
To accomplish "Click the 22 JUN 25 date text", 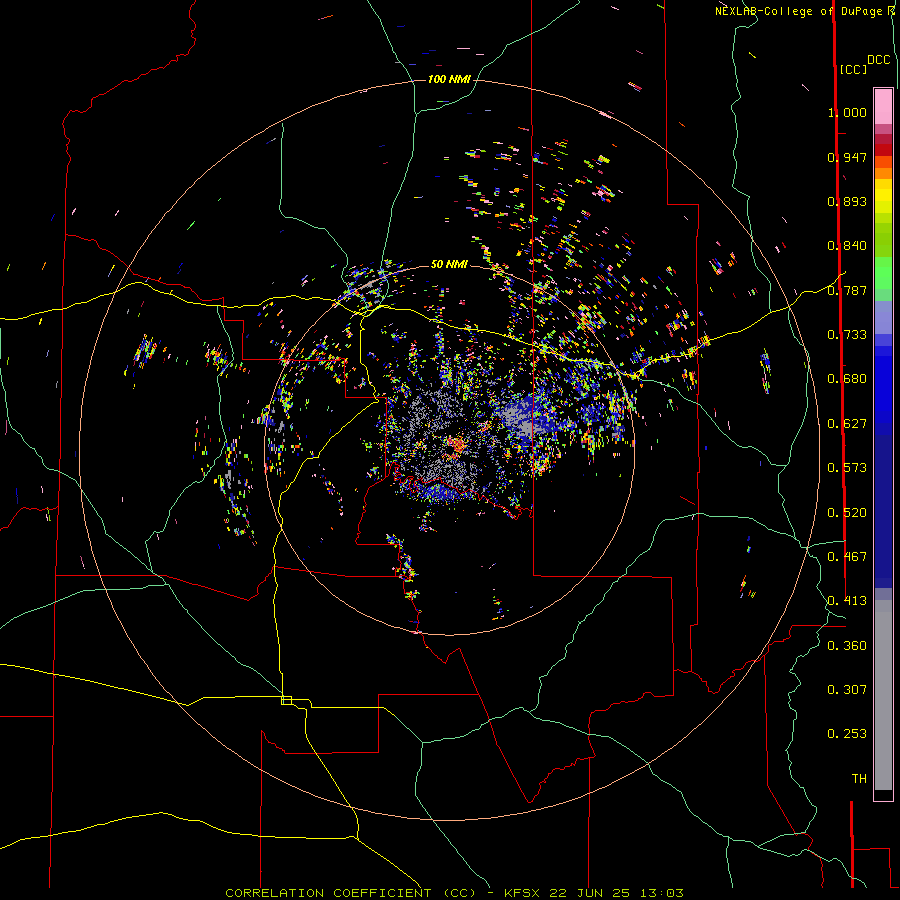I will click(590, 893).
